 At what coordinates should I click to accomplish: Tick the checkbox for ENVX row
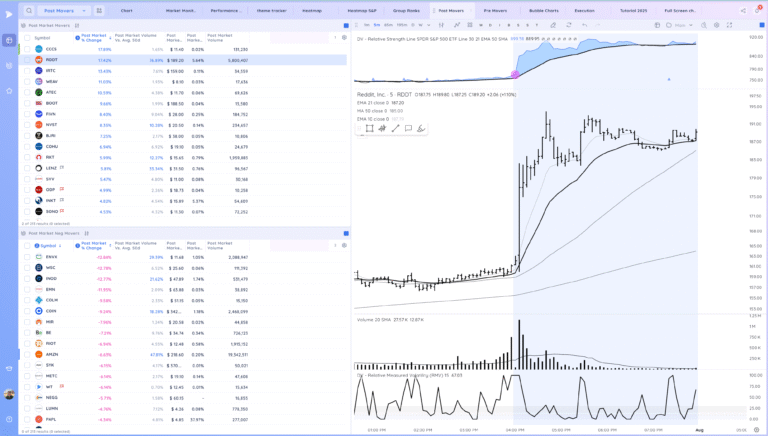point(27,257)
